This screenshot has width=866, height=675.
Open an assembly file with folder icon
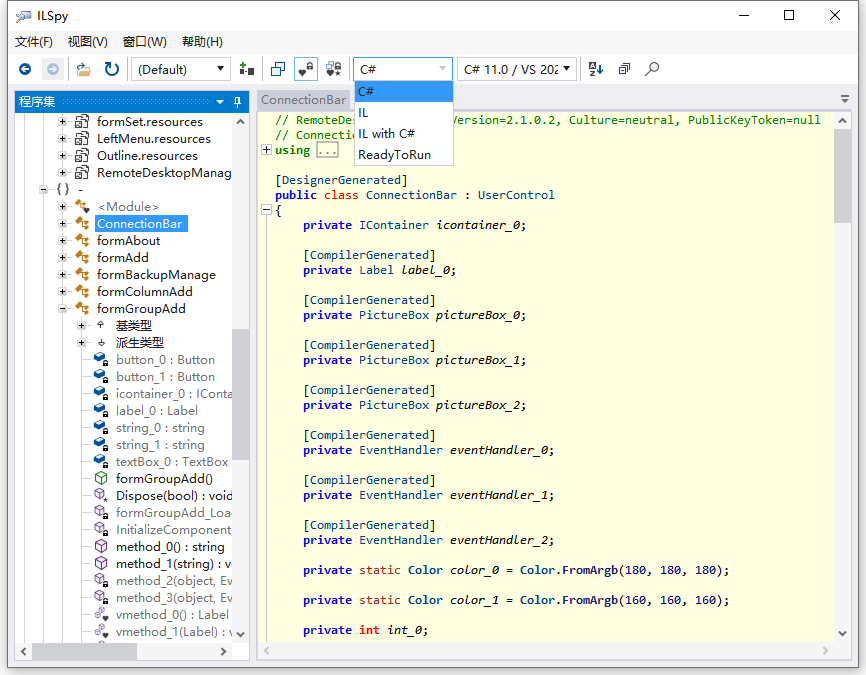click(83, 69)
